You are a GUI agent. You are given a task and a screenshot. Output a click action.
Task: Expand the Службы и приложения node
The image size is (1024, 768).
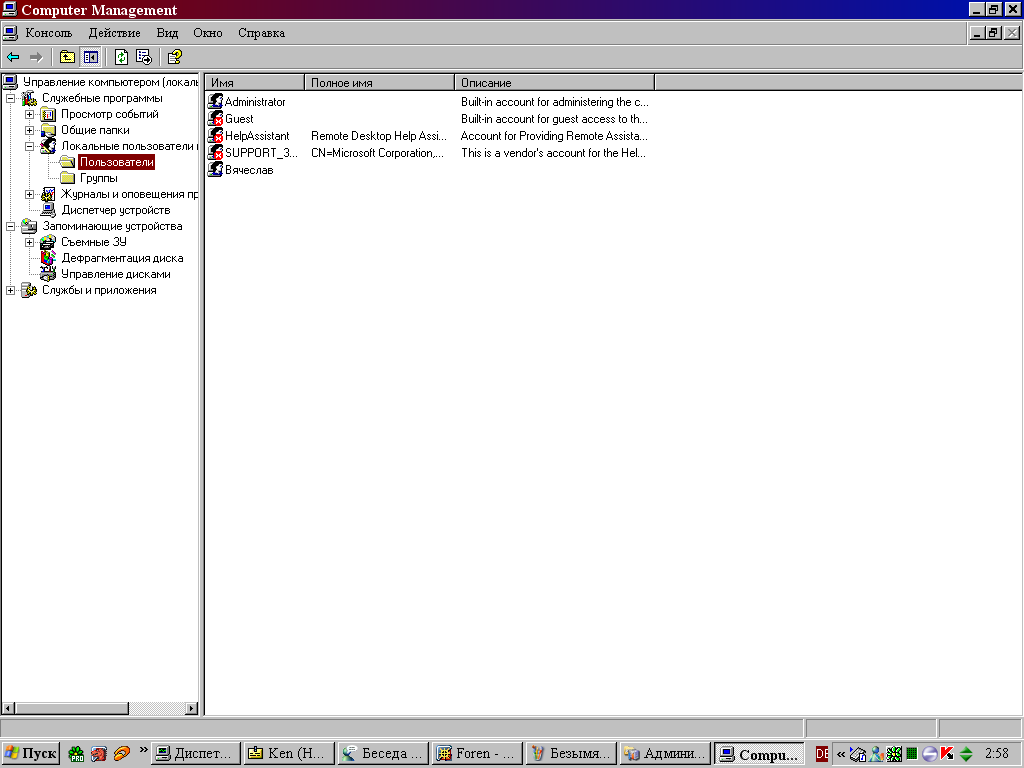(x=11, y=291)
